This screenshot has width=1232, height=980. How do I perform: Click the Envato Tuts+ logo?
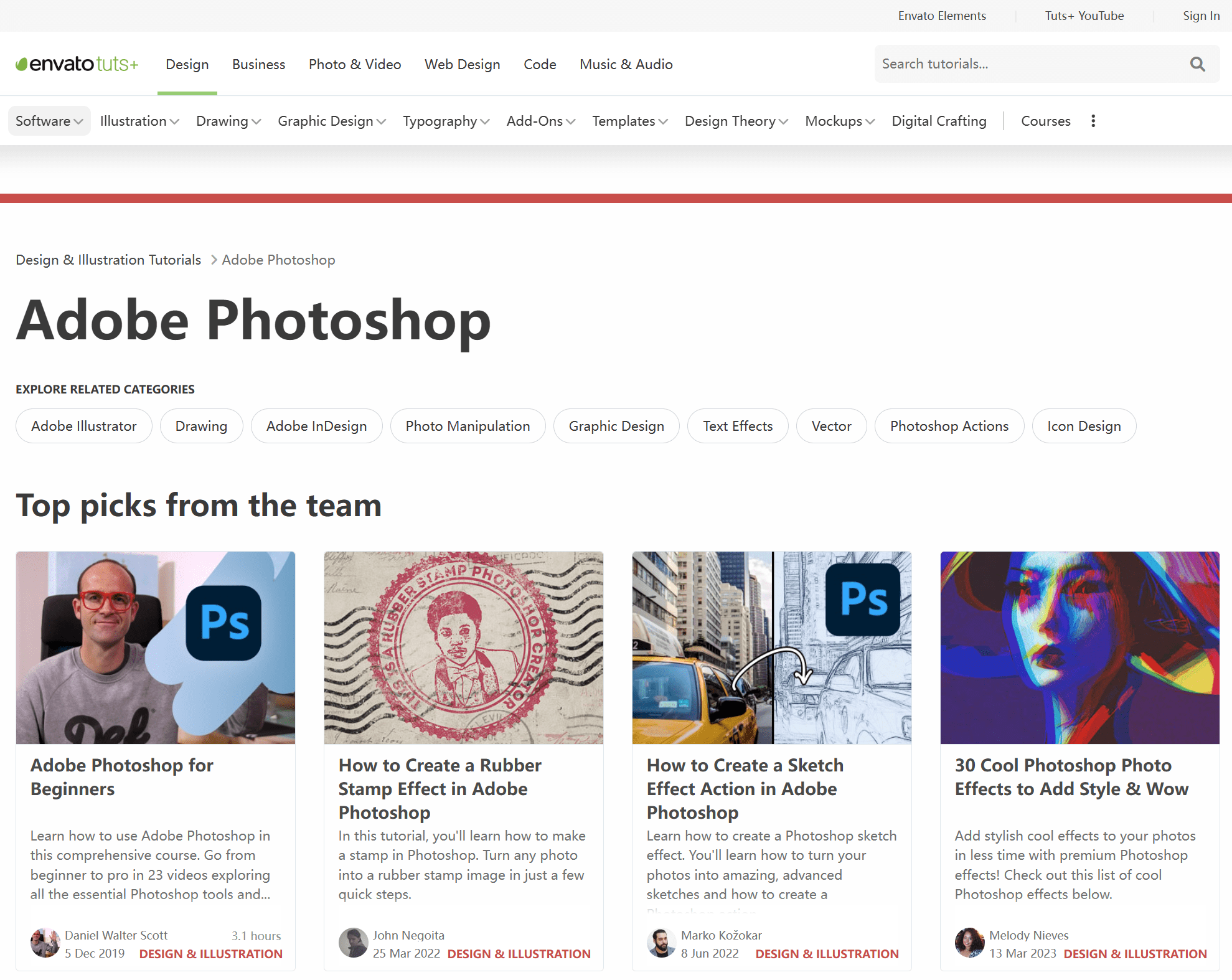(77, 64)
